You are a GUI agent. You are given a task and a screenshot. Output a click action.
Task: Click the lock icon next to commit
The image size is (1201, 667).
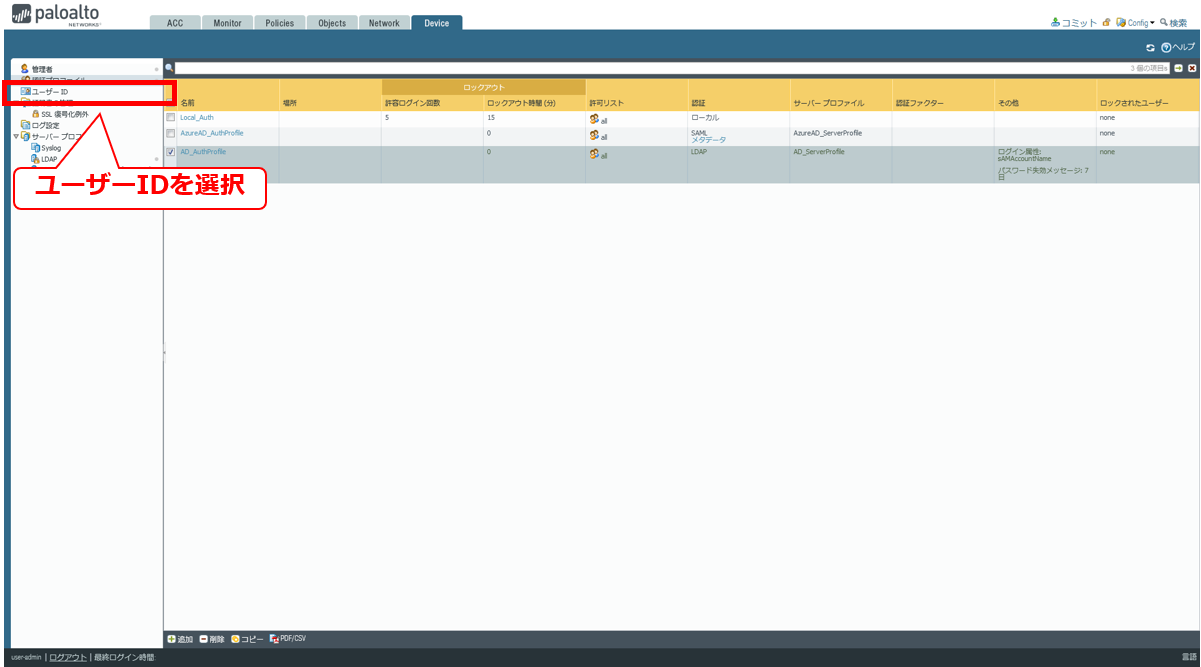point(1106,22)
